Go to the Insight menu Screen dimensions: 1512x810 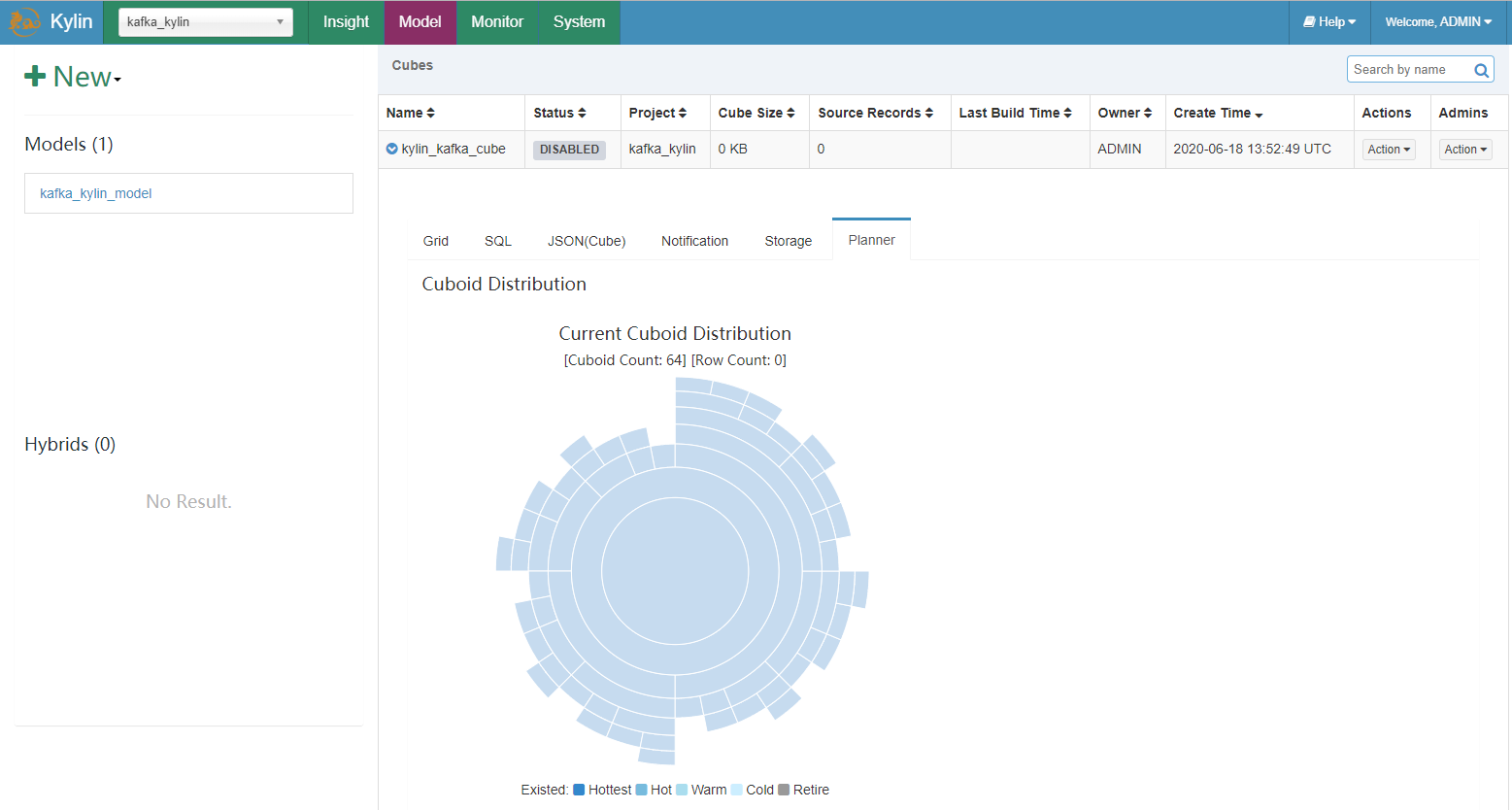[x=346, y=21]
